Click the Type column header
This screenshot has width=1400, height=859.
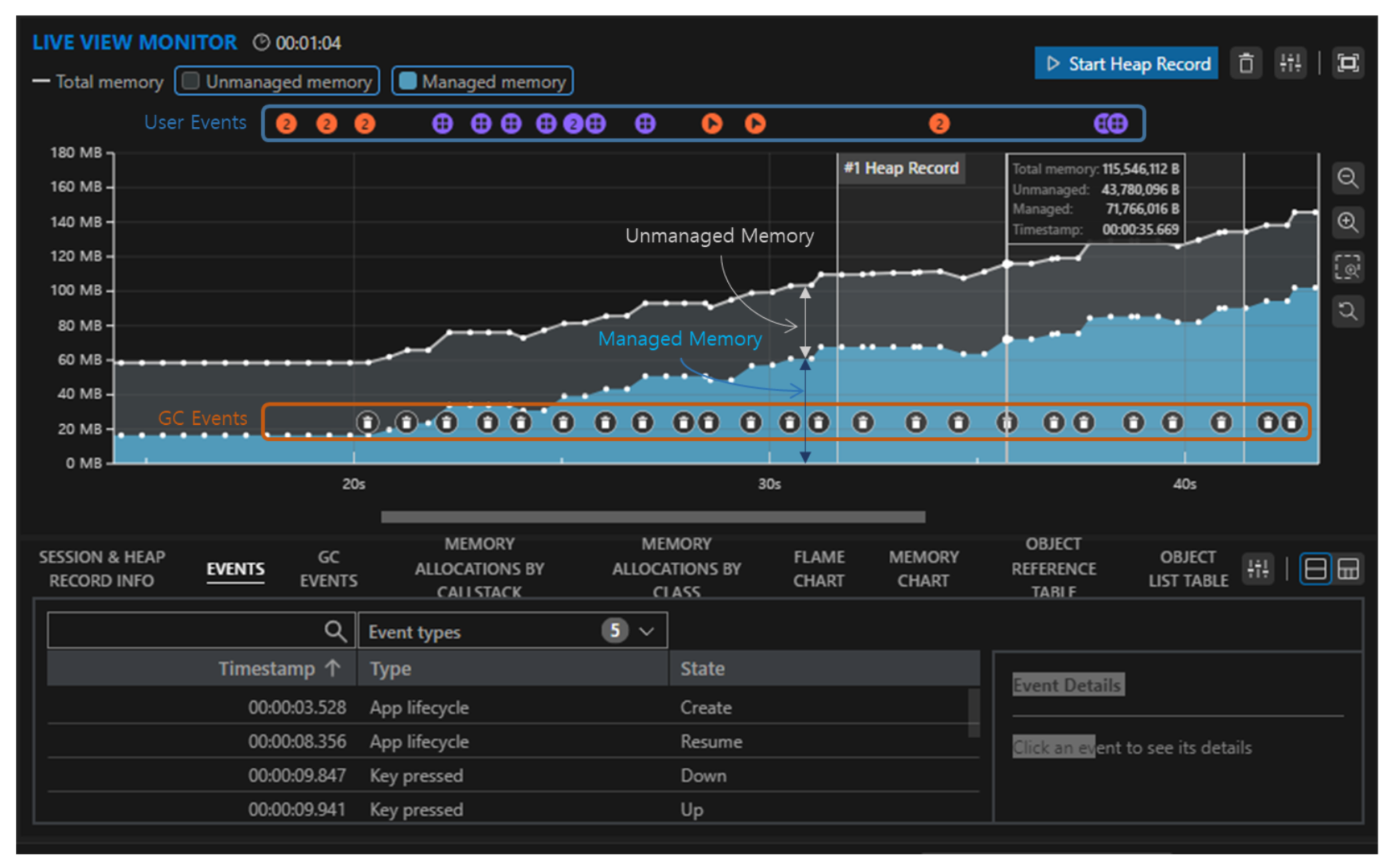click(391, 669)
